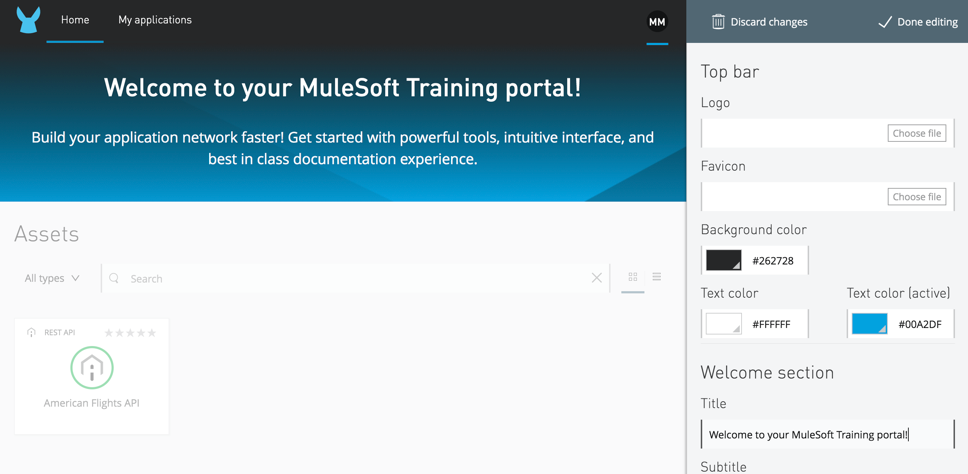Switch assets to list view
The width and height of the screenshot is (968, 474).
pyautogui.click(x=657, y=276)
